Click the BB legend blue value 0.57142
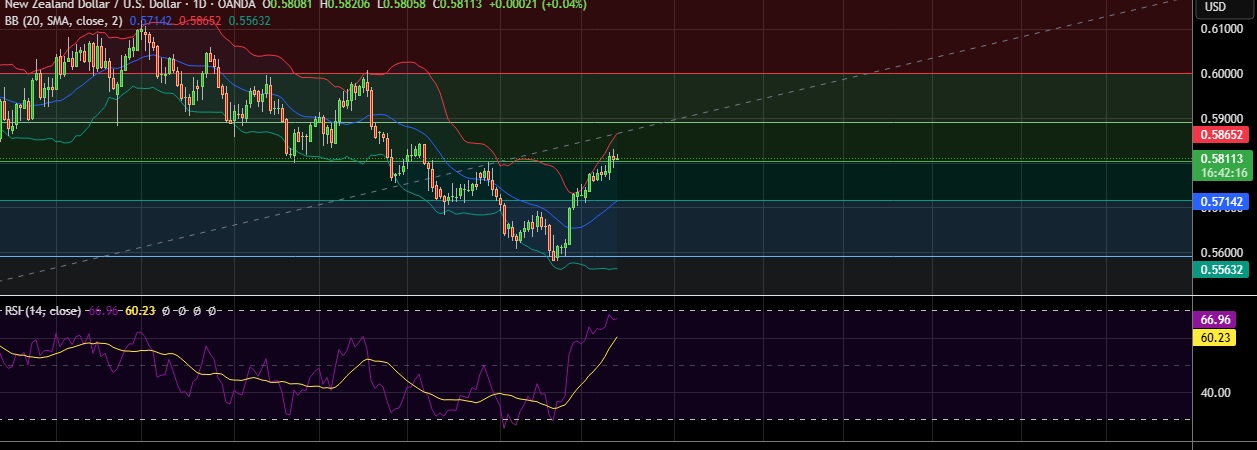The width and height of the screenshot is (1257, 450). 152,19
